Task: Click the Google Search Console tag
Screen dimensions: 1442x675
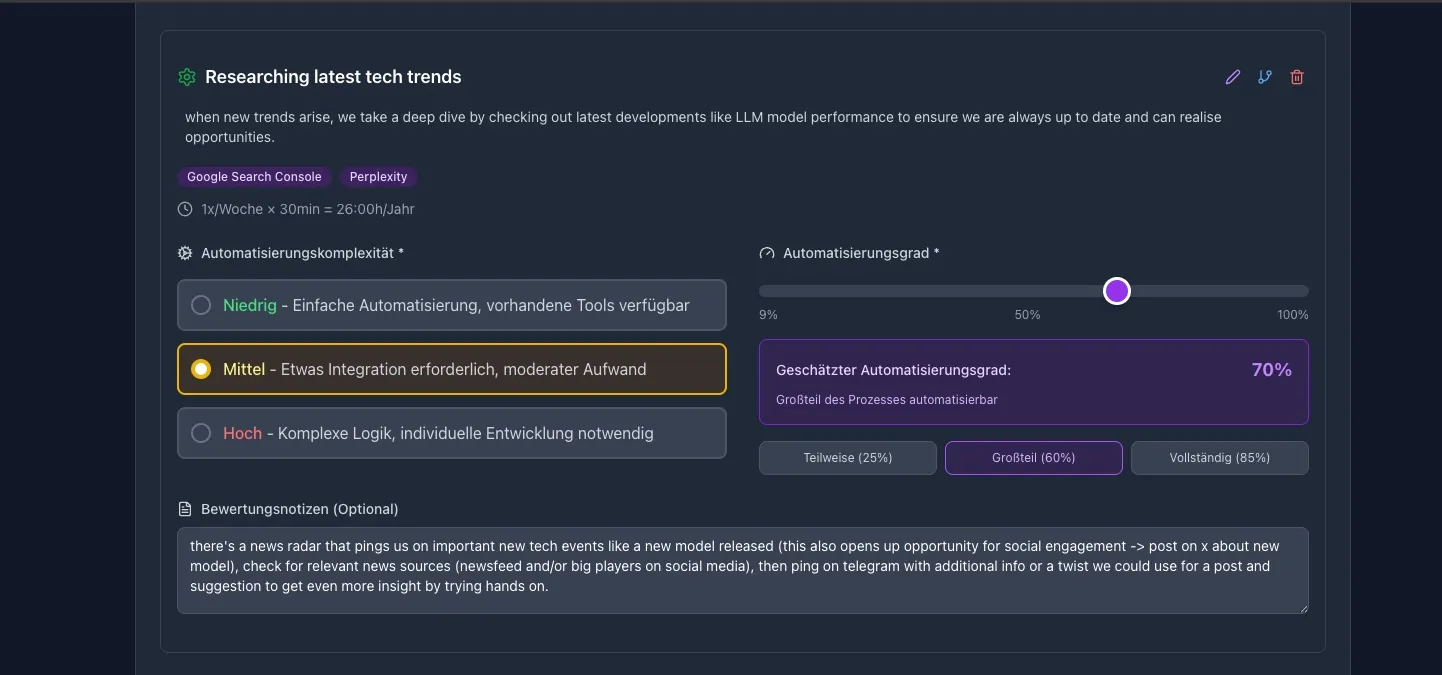Action: (x=254, y=177)
